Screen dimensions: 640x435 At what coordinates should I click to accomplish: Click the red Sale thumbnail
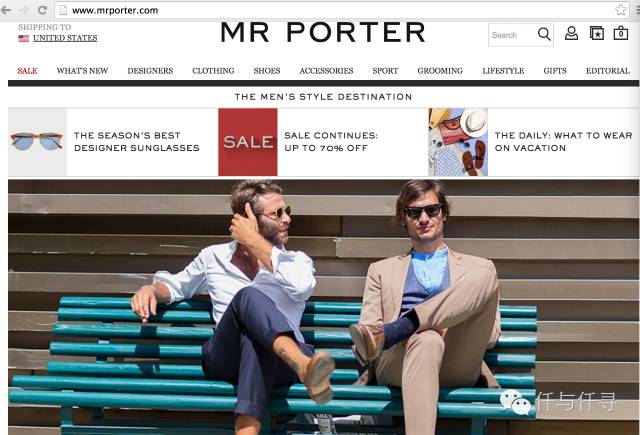tap(248, 142)
